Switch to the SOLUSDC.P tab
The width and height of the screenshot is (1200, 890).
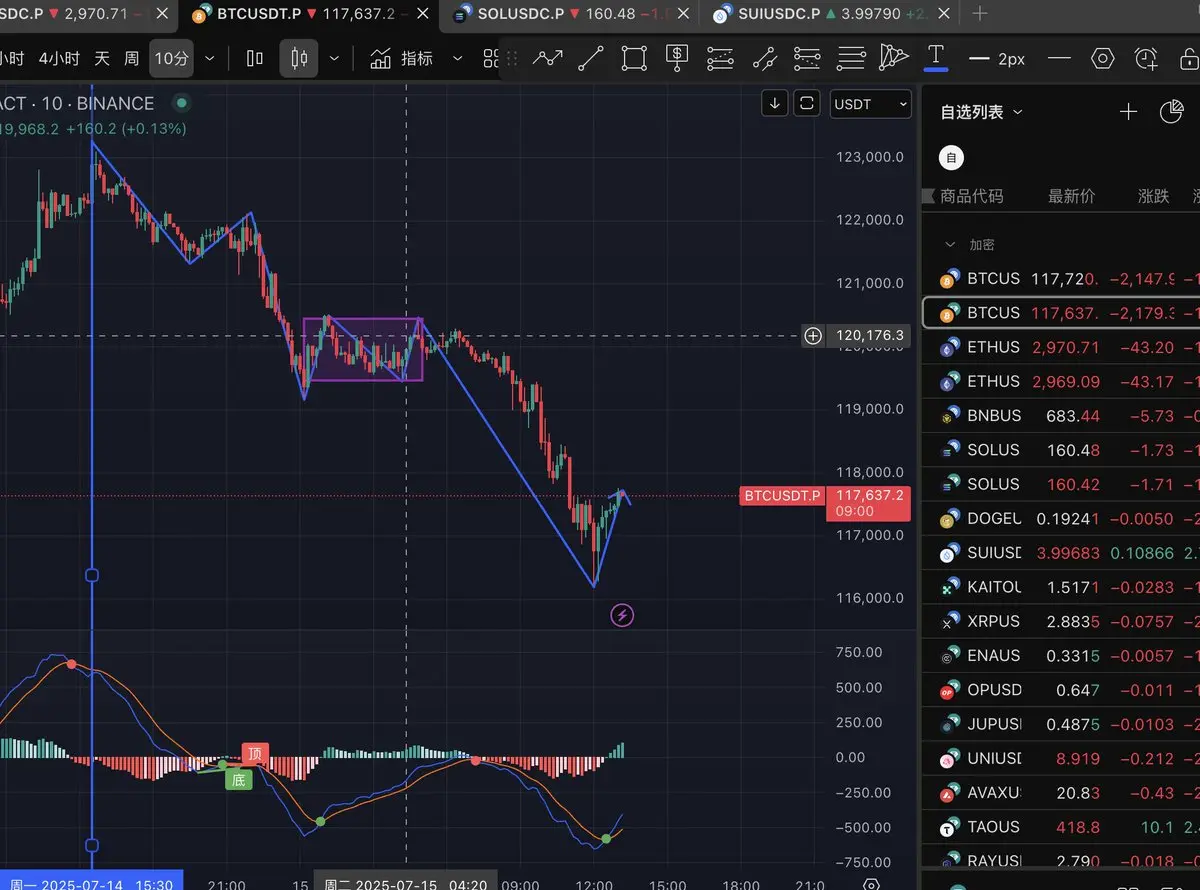[x=570, y=14]
